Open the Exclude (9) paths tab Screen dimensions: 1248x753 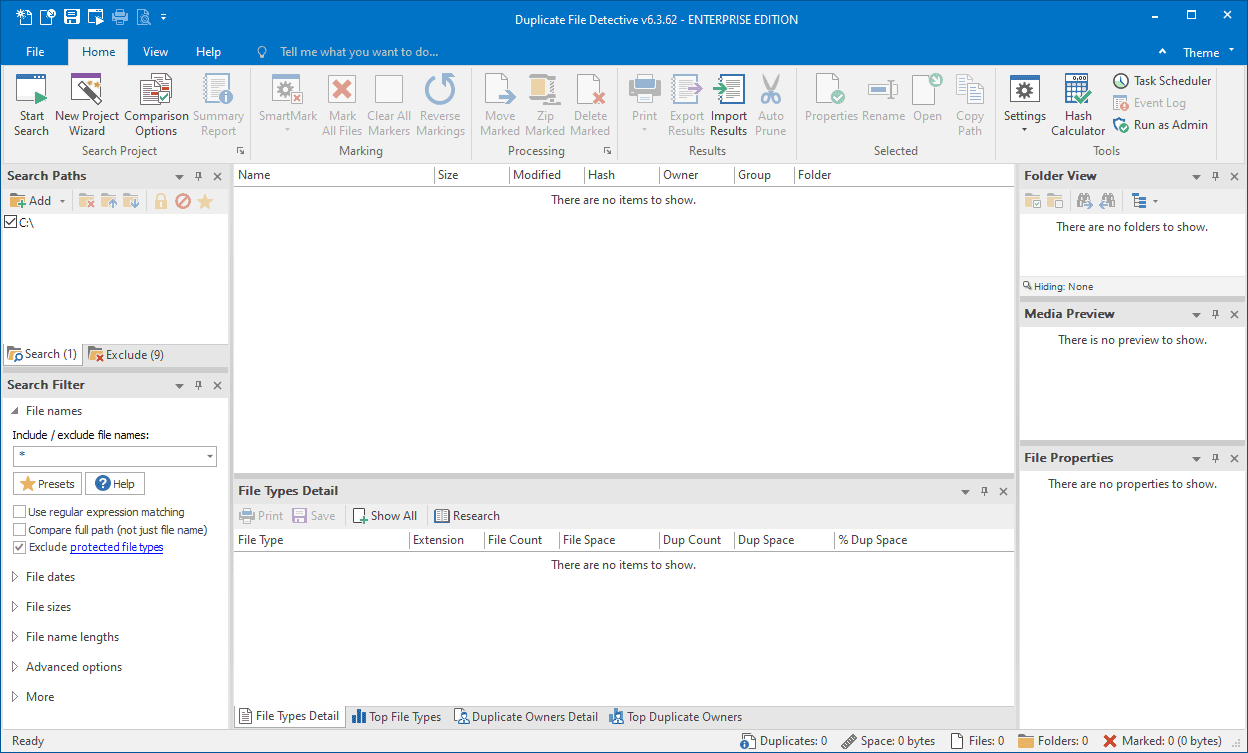[126, 354]
